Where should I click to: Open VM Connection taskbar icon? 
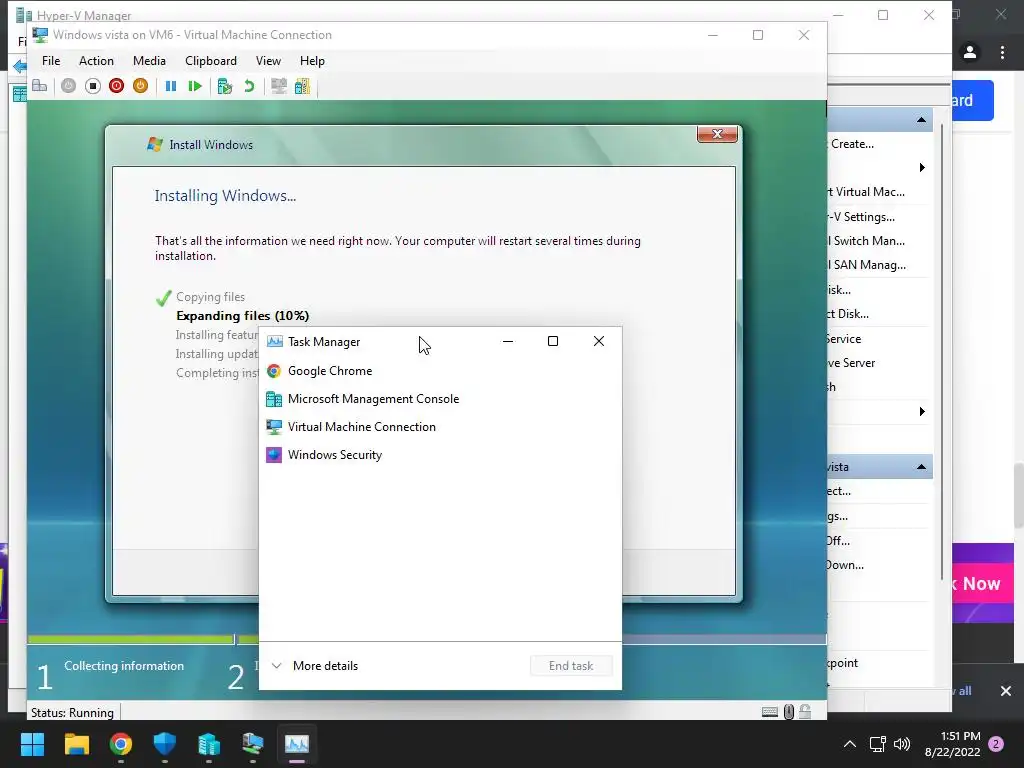pyautogui.click(x=253, y=744)
